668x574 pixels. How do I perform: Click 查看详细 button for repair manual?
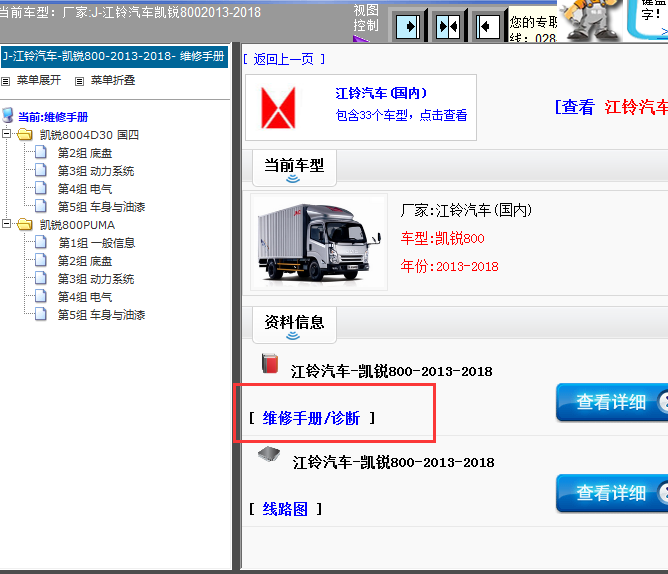click(x=612, y=402)
